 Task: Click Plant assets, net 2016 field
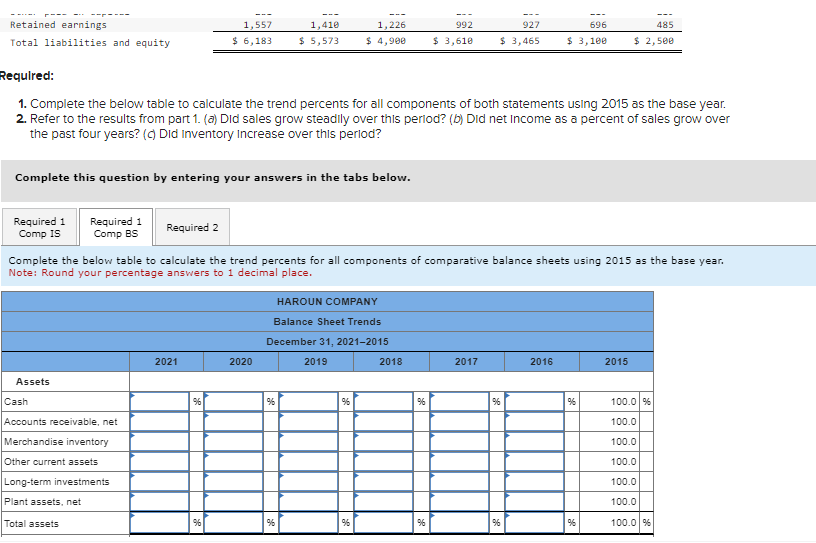[534, 501]
